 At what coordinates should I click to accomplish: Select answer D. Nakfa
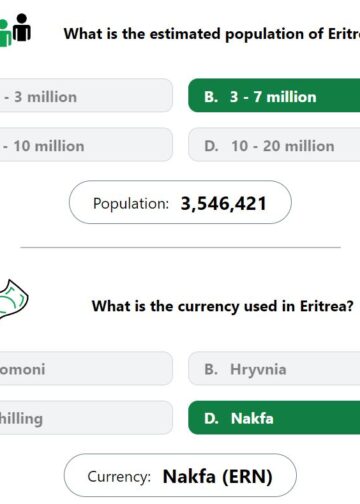coord(274,418)
